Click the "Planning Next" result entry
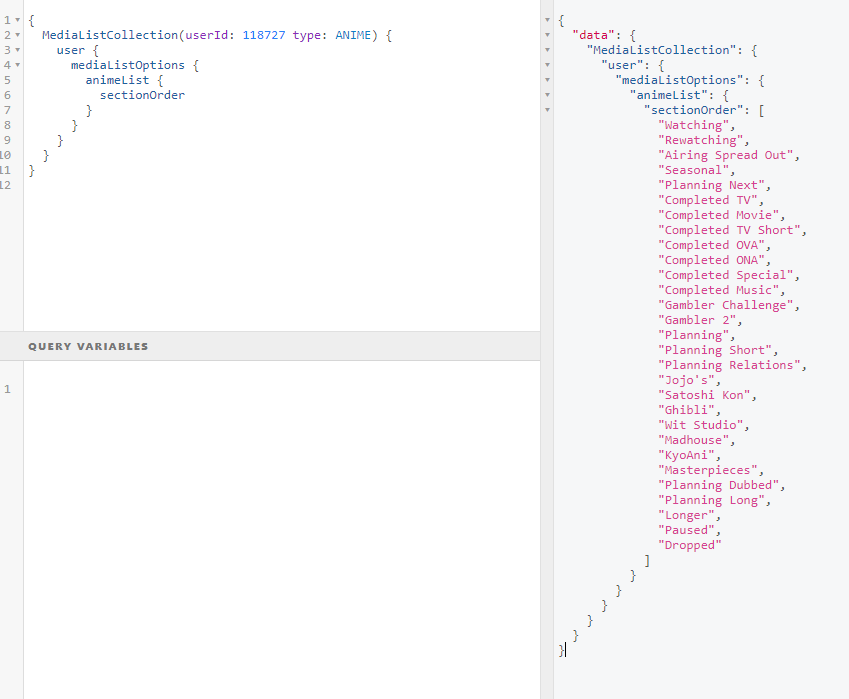 tap(711, 185)
